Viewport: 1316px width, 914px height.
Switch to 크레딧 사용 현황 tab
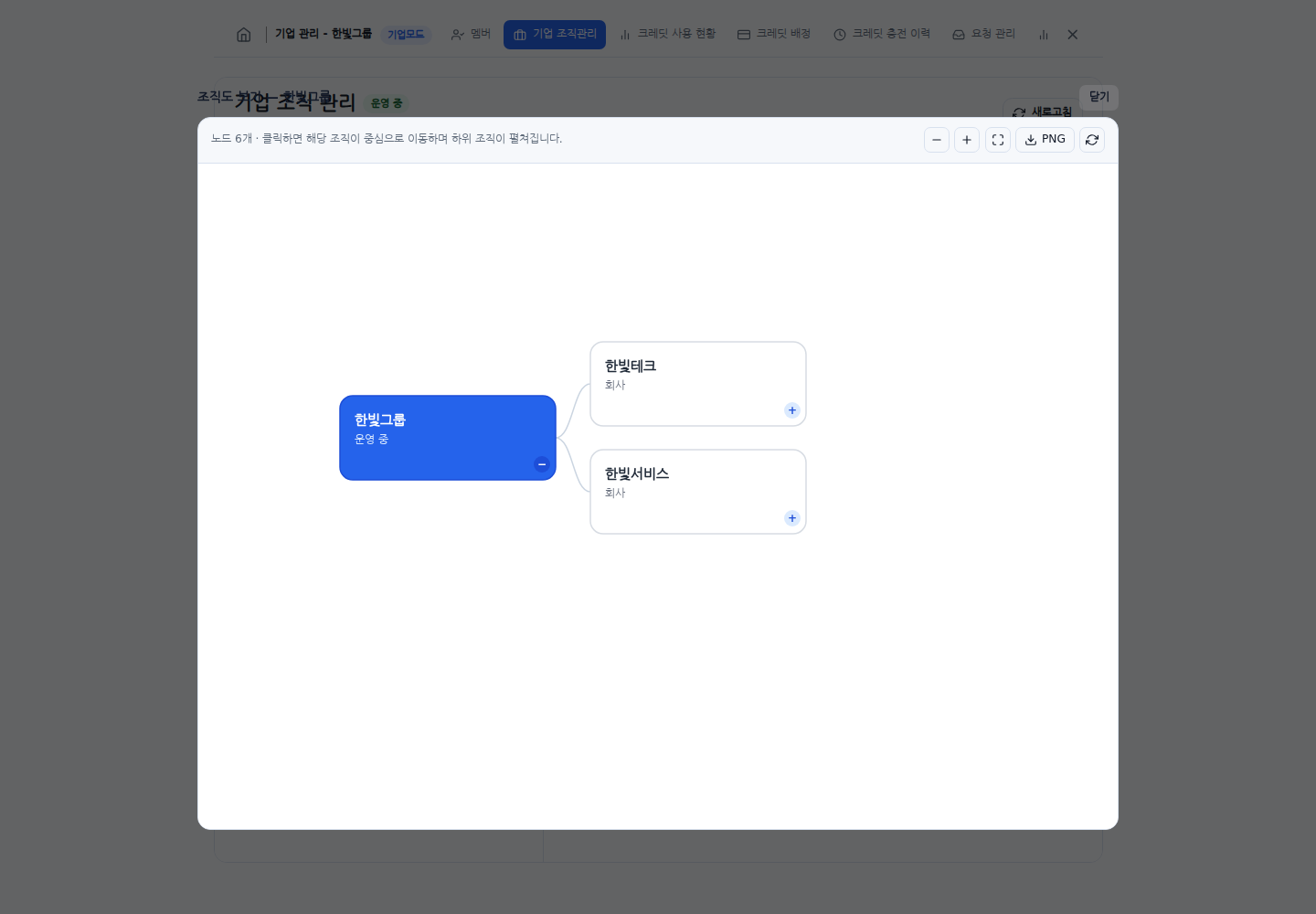[668, 35]
